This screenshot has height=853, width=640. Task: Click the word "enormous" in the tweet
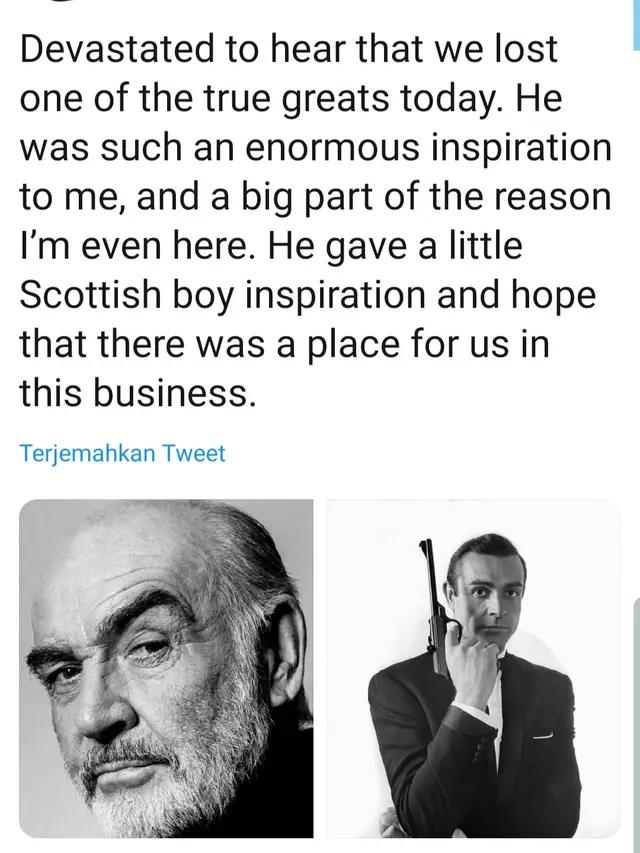point(331,148)
